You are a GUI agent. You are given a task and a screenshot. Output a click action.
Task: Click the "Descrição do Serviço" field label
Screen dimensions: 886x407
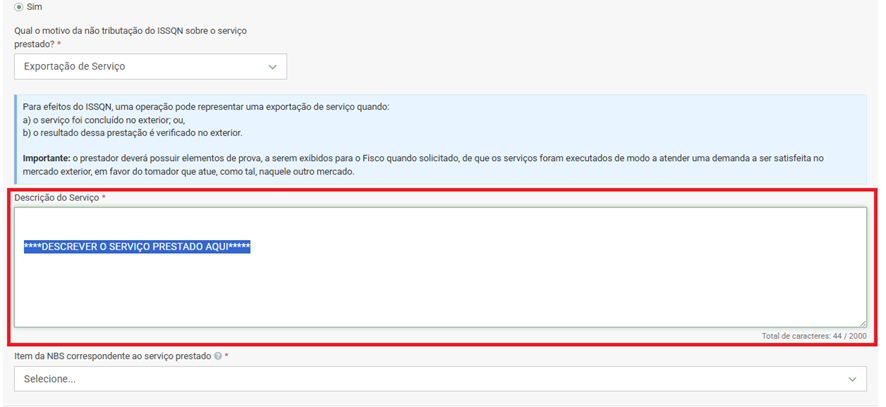(56, 198)
